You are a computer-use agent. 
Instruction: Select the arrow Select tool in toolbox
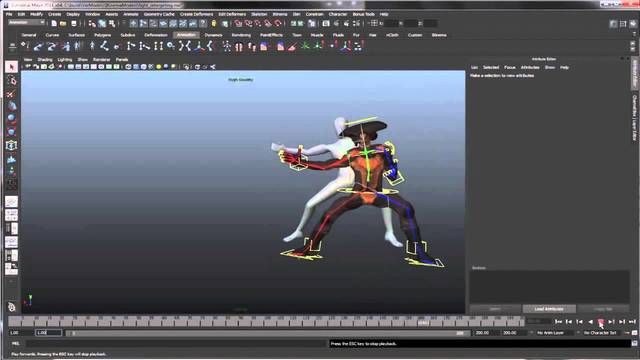pos(11,67)
